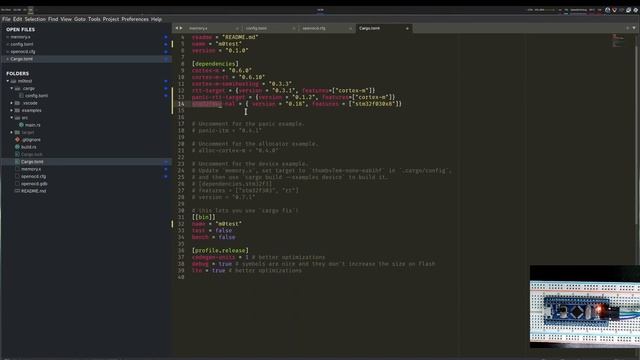Switch to the memory.x tab
The height and width of the screenshot is (360, 640).
click(x=198, y=28)
